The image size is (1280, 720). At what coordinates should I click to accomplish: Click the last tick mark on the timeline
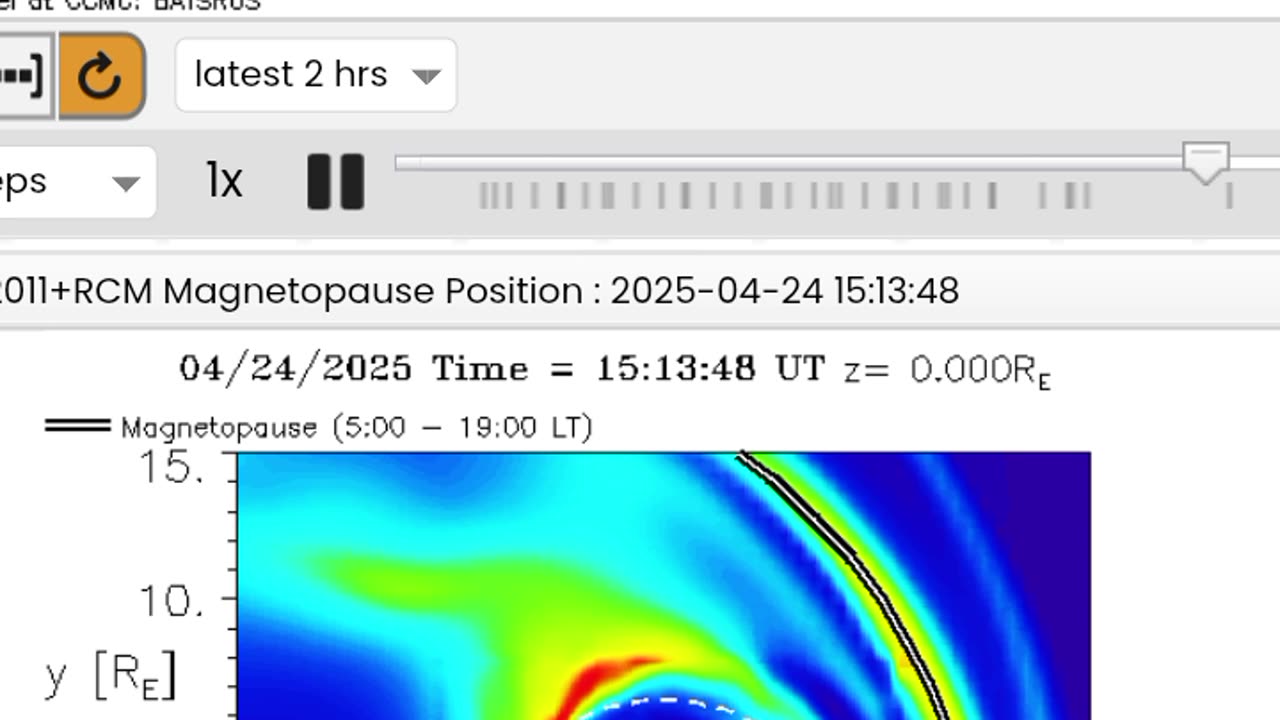point(1229,196)
